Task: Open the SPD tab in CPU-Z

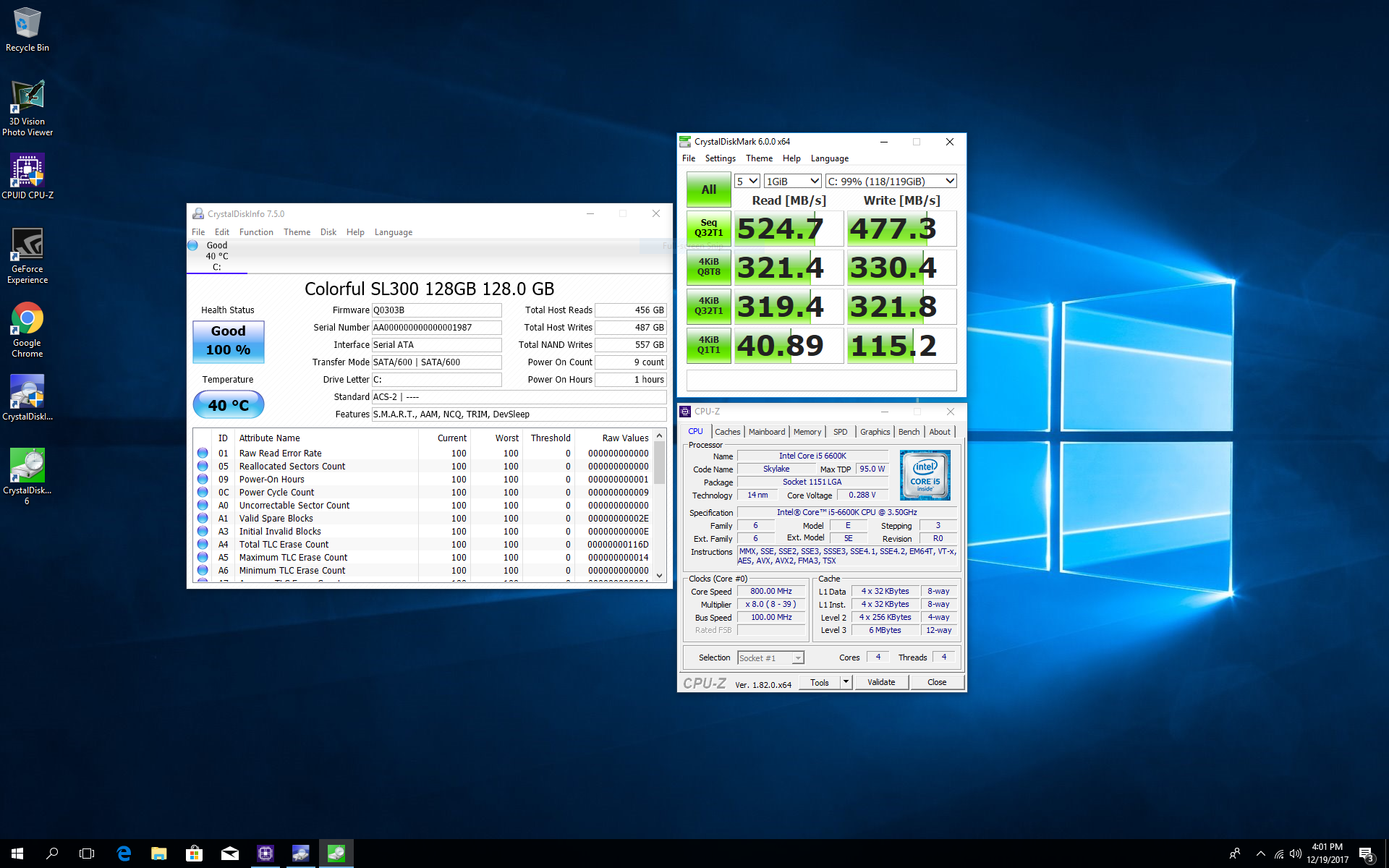Action: [840, 432]
